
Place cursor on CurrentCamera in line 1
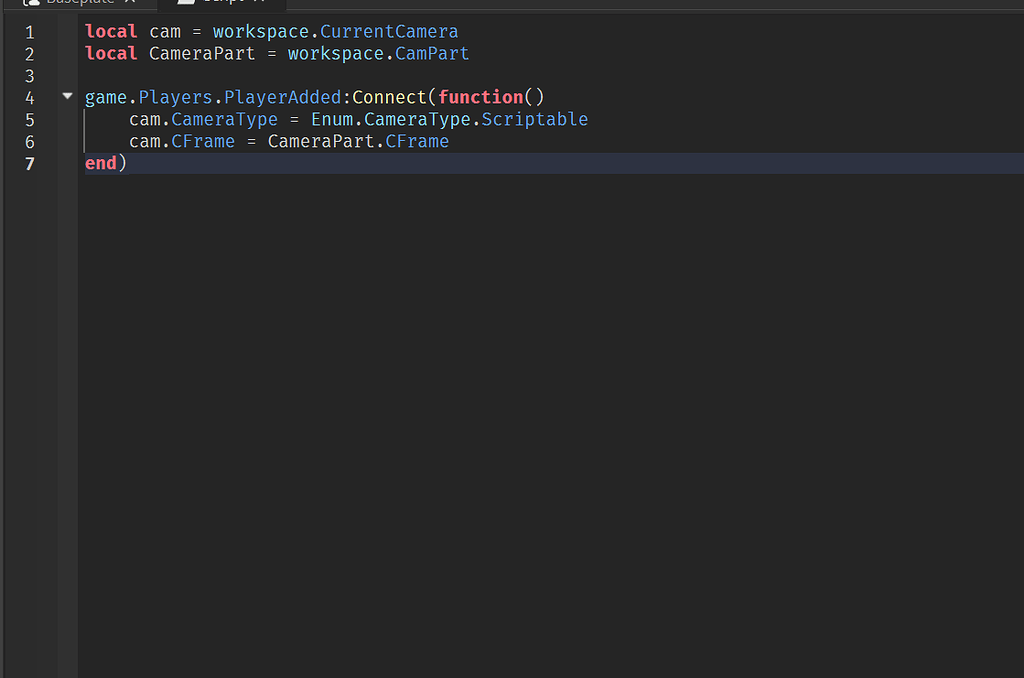tap(389, 32)
